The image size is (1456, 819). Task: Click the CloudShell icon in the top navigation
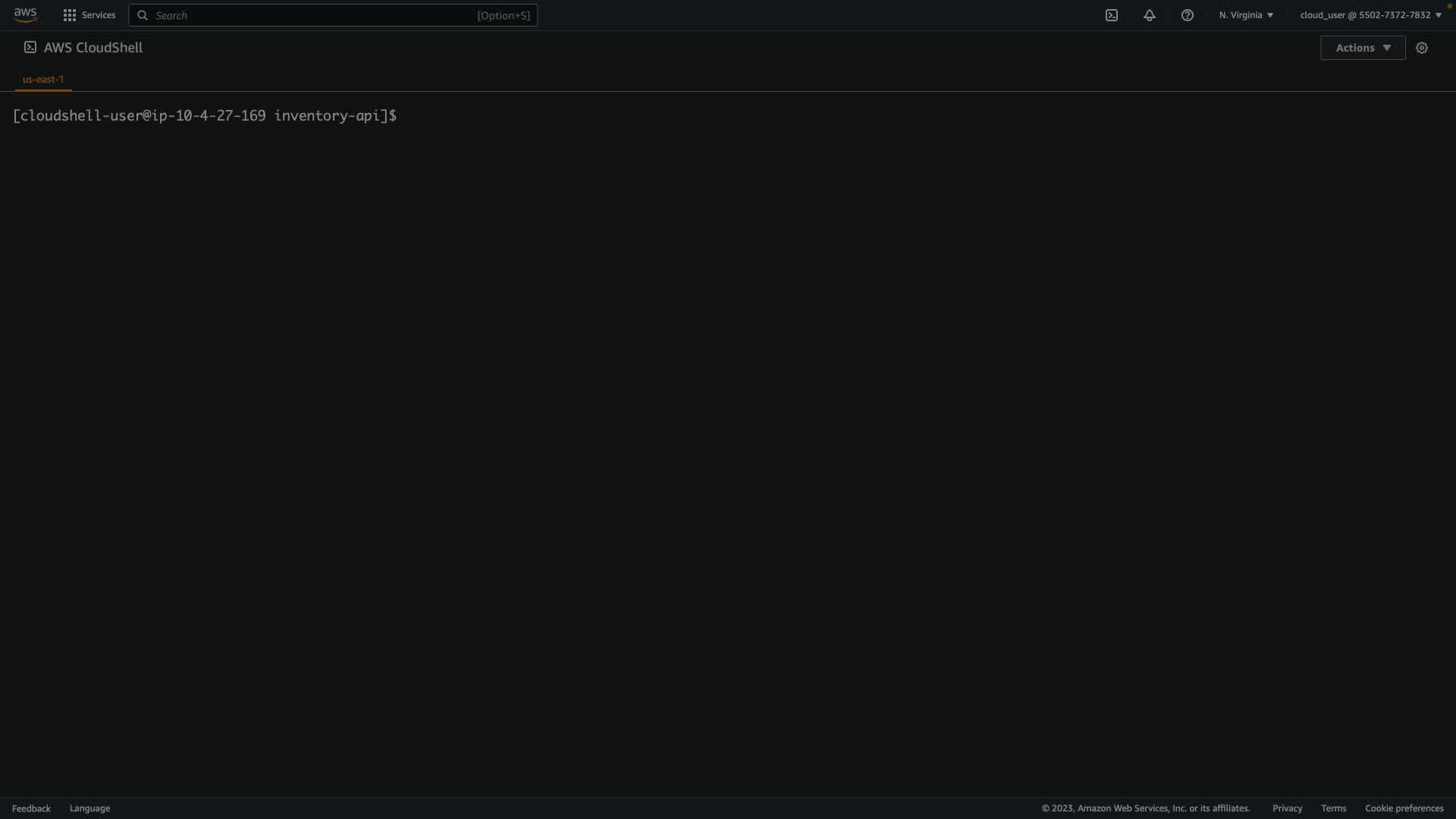tap(1112, 15)
